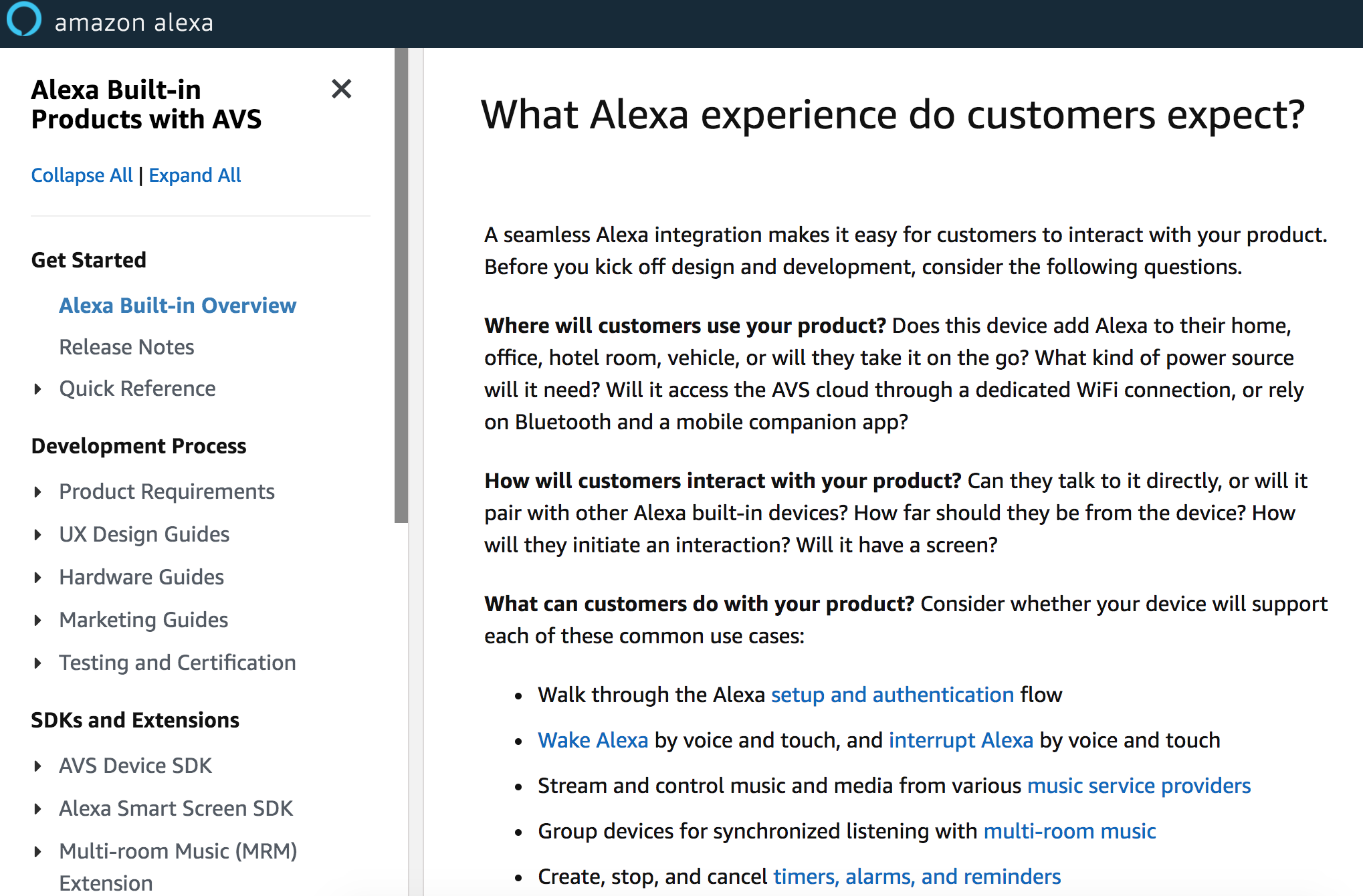Expand the Marketing Guides arrow
Screen dimensions: 1363x896
point(38,621)
